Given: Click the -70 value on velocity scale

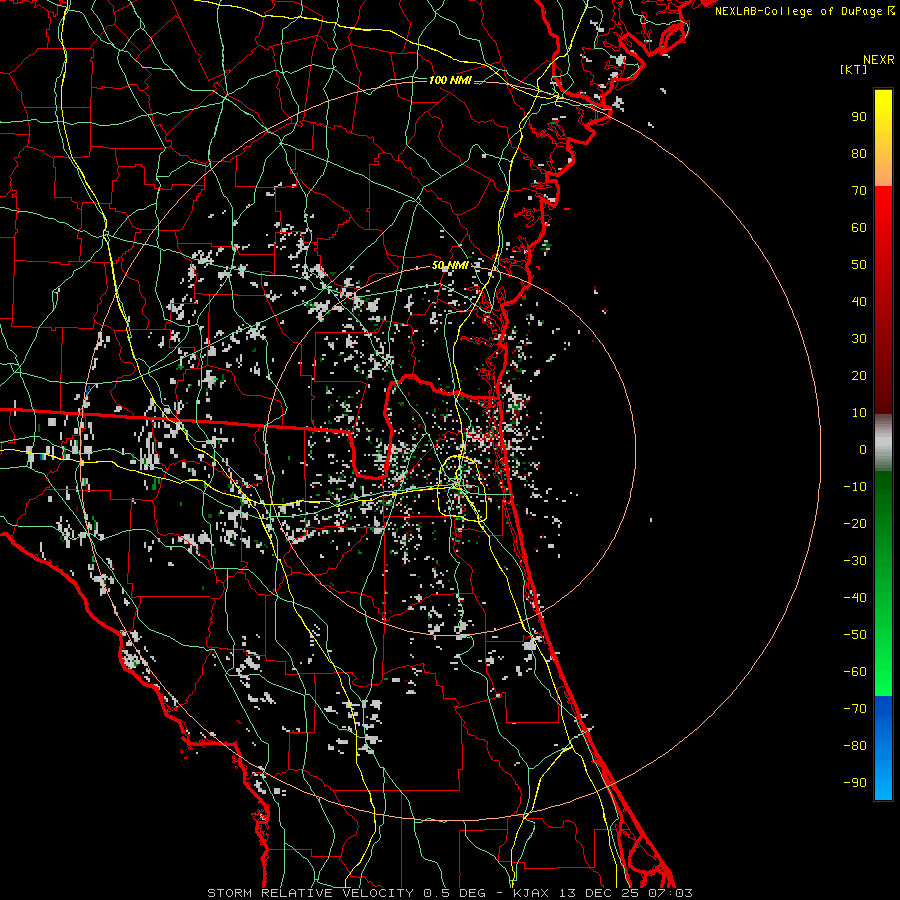Looking at the screenshot, I should (855, 709).
